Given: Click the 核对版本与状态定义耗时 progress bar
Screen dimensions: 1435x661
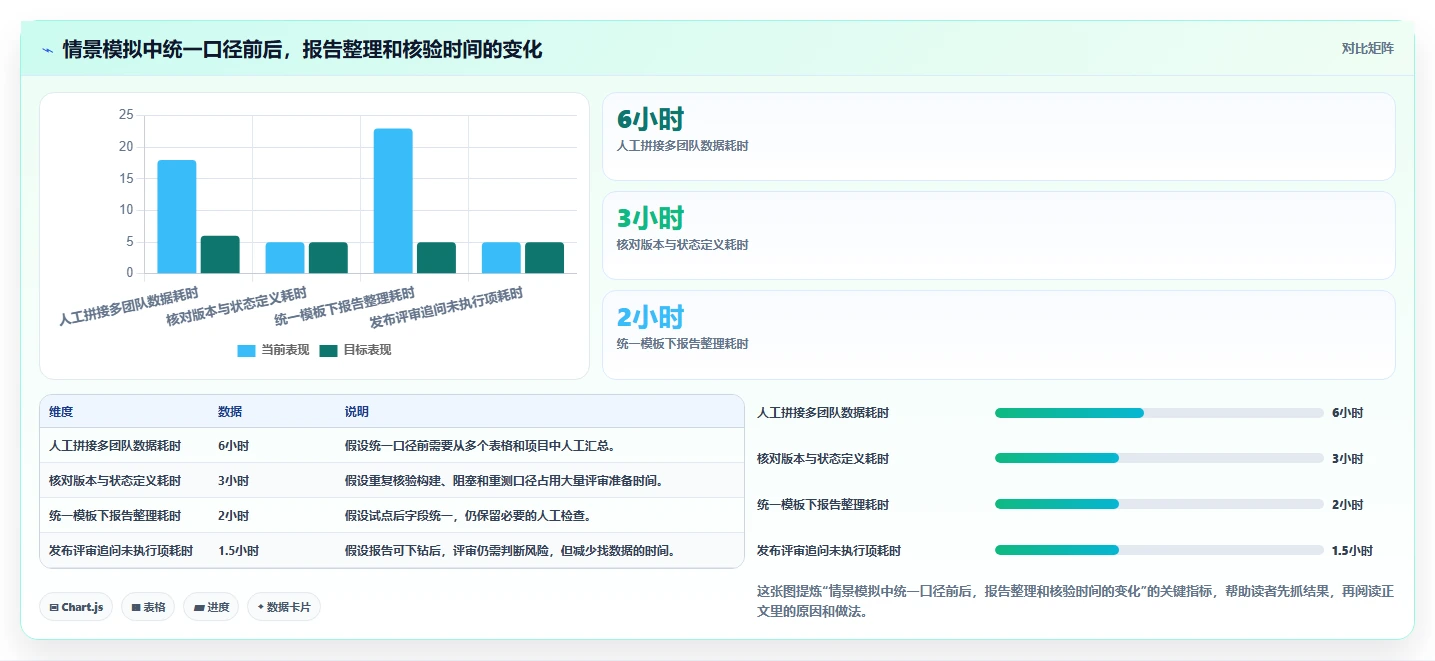Looking at the screenshot, I should coord(1159,458).
